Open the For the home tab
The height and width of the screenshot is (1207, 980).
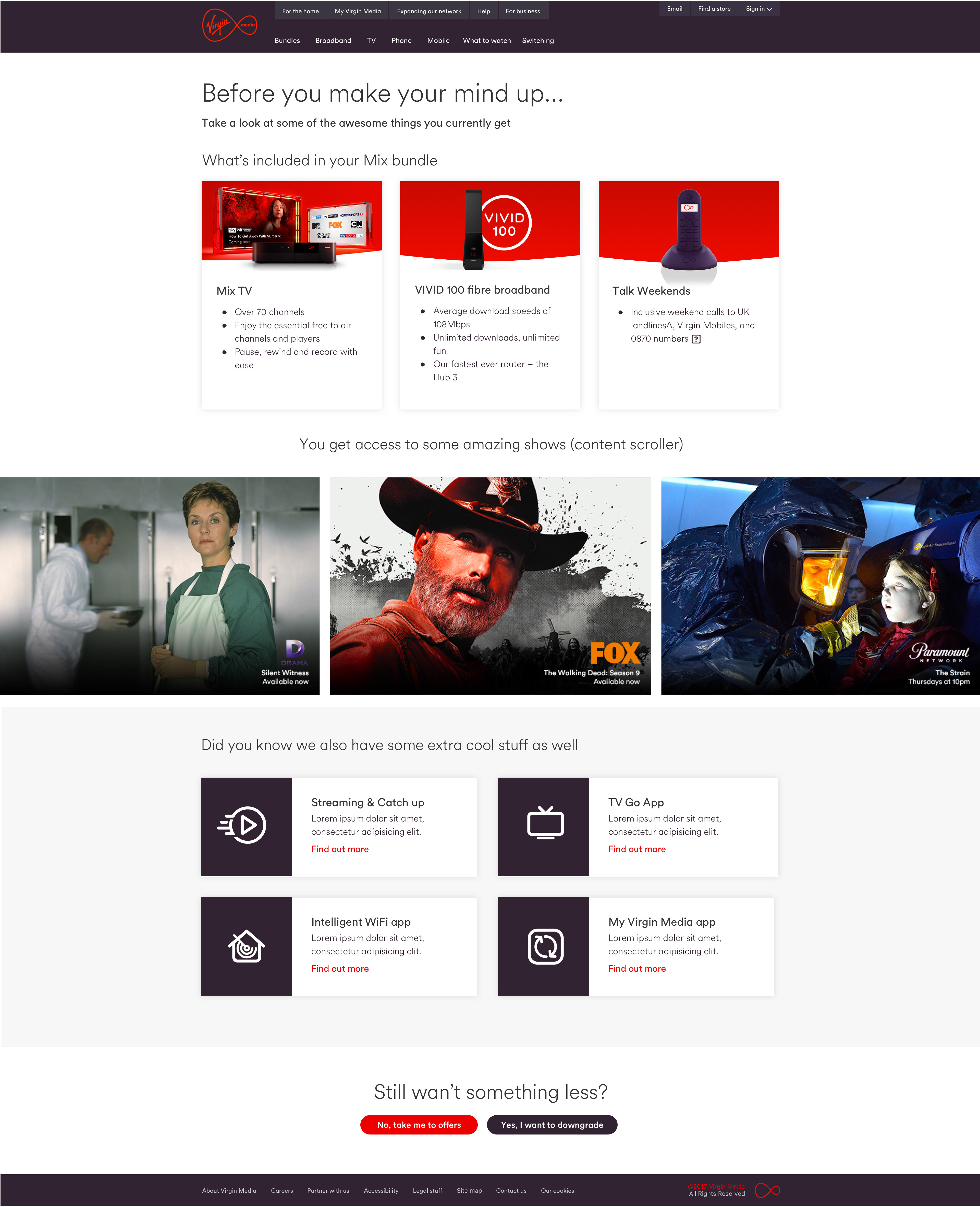point(300,11)
